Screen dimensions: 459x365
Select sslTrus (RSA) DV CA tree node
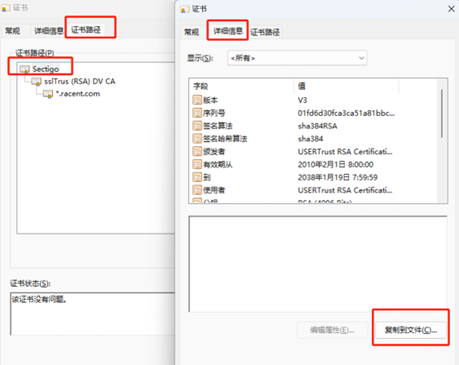[x=80, y=81]
